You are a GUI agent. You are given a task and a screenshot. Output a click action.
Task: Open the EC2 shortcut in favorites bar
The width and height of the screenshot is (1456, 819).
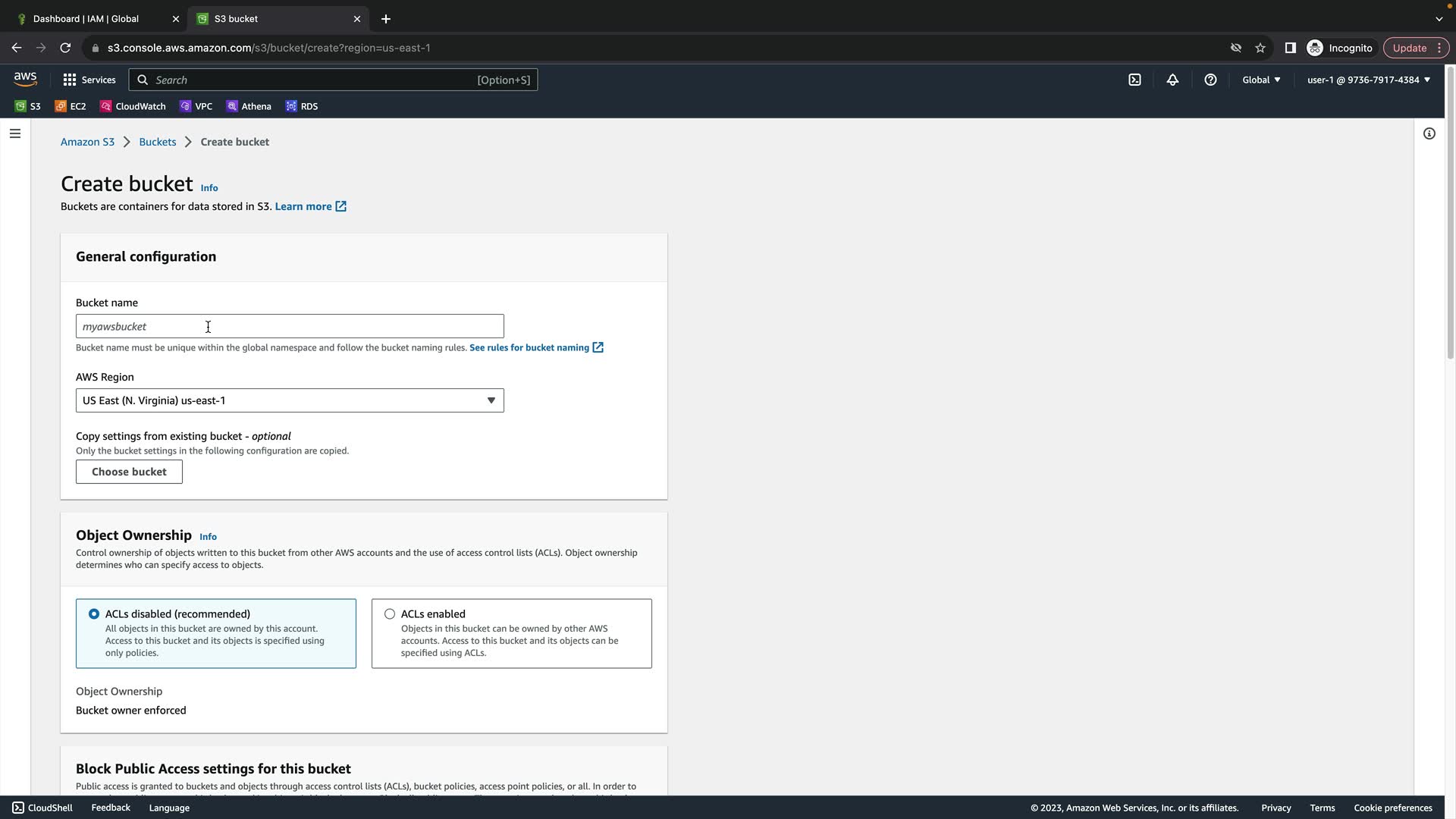point(71,106)
